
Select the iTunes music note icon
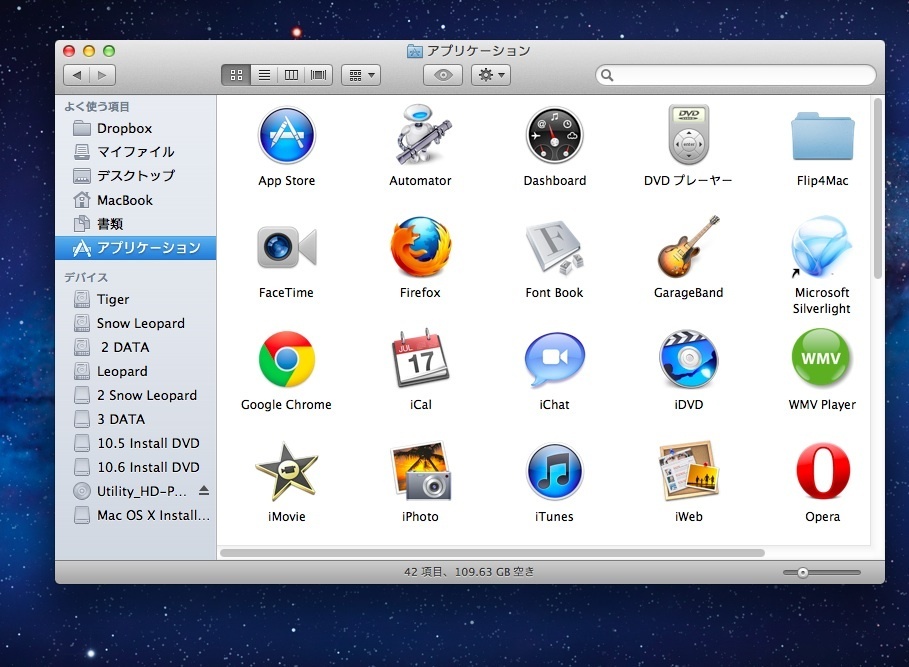[x=554, y=472]
